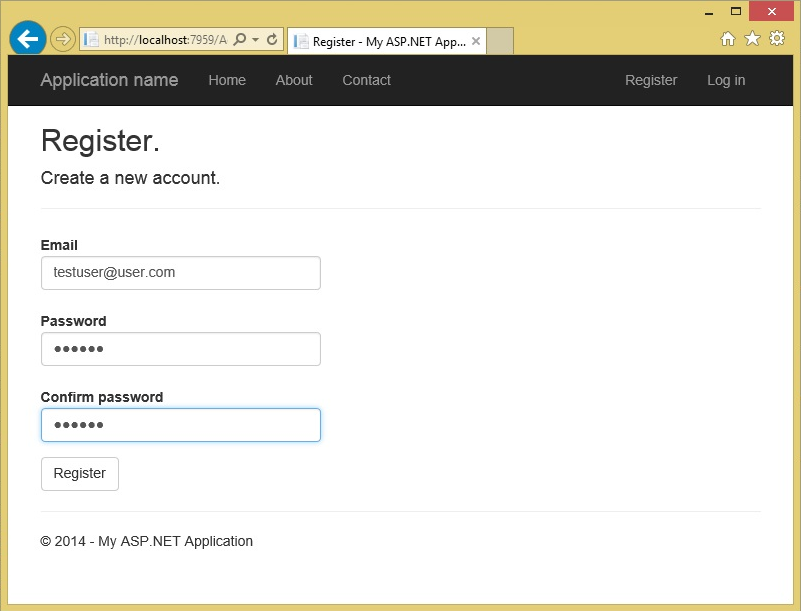Open a new blank browser tab
This screenshot has width=801, height=611.
coord(500,42)
